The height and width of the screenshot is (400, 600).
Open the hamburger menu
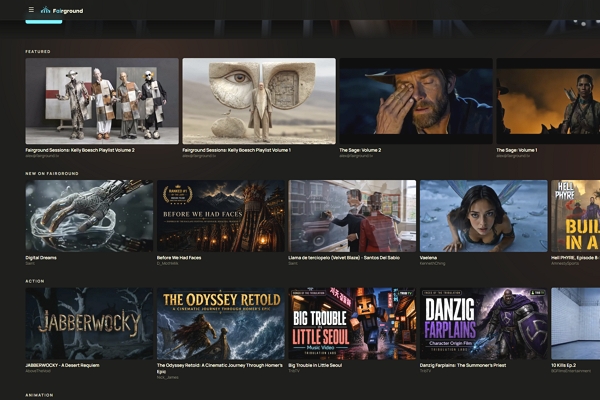31,10
